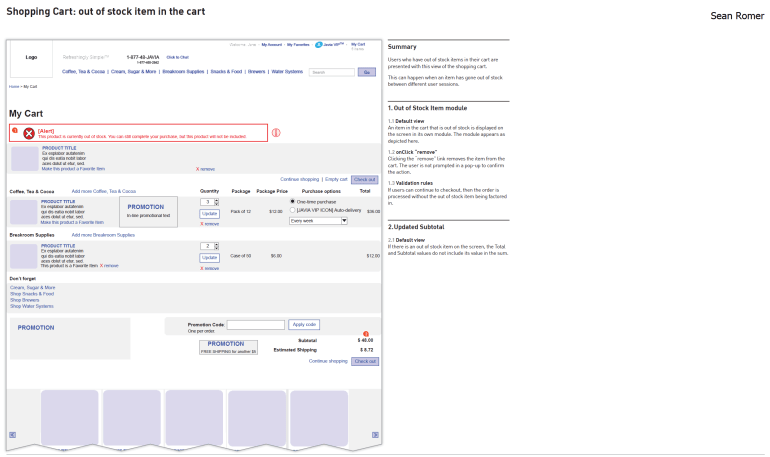Click the 'Pack of 12' package text
The width and height of the screenshot is (770, 457).
click(241, 212)
